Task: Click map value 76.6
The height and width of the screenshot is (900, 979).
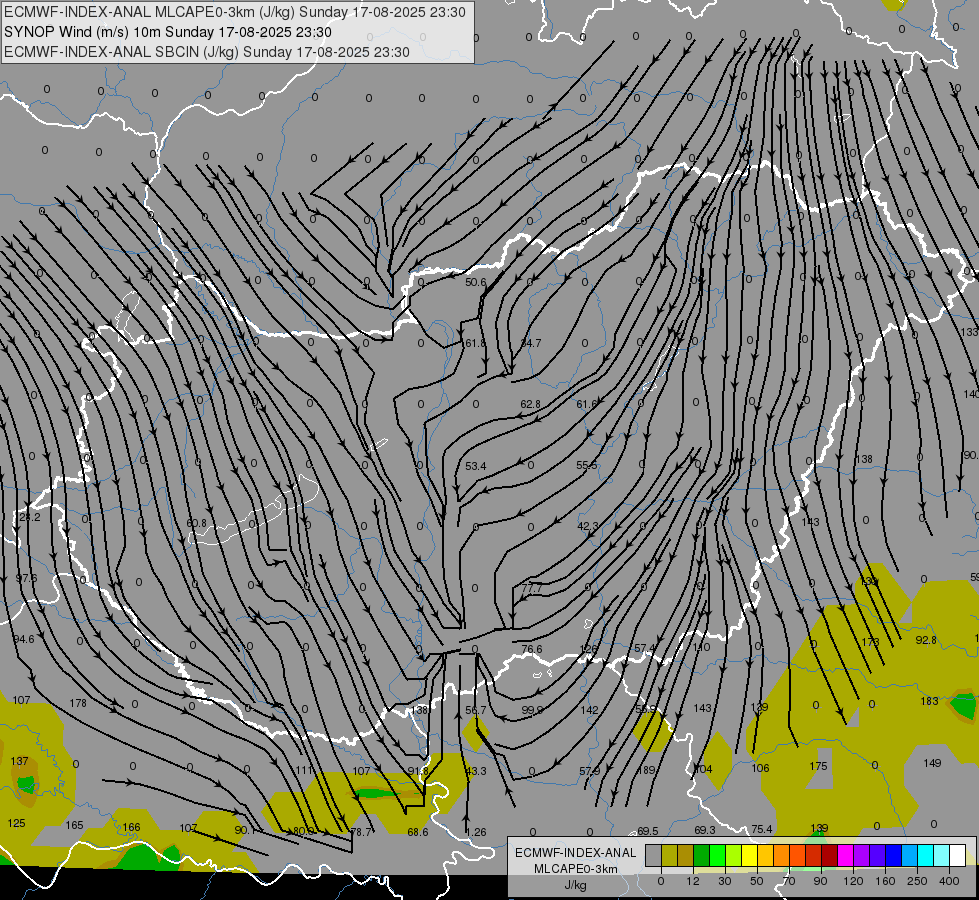Action: 532,649
